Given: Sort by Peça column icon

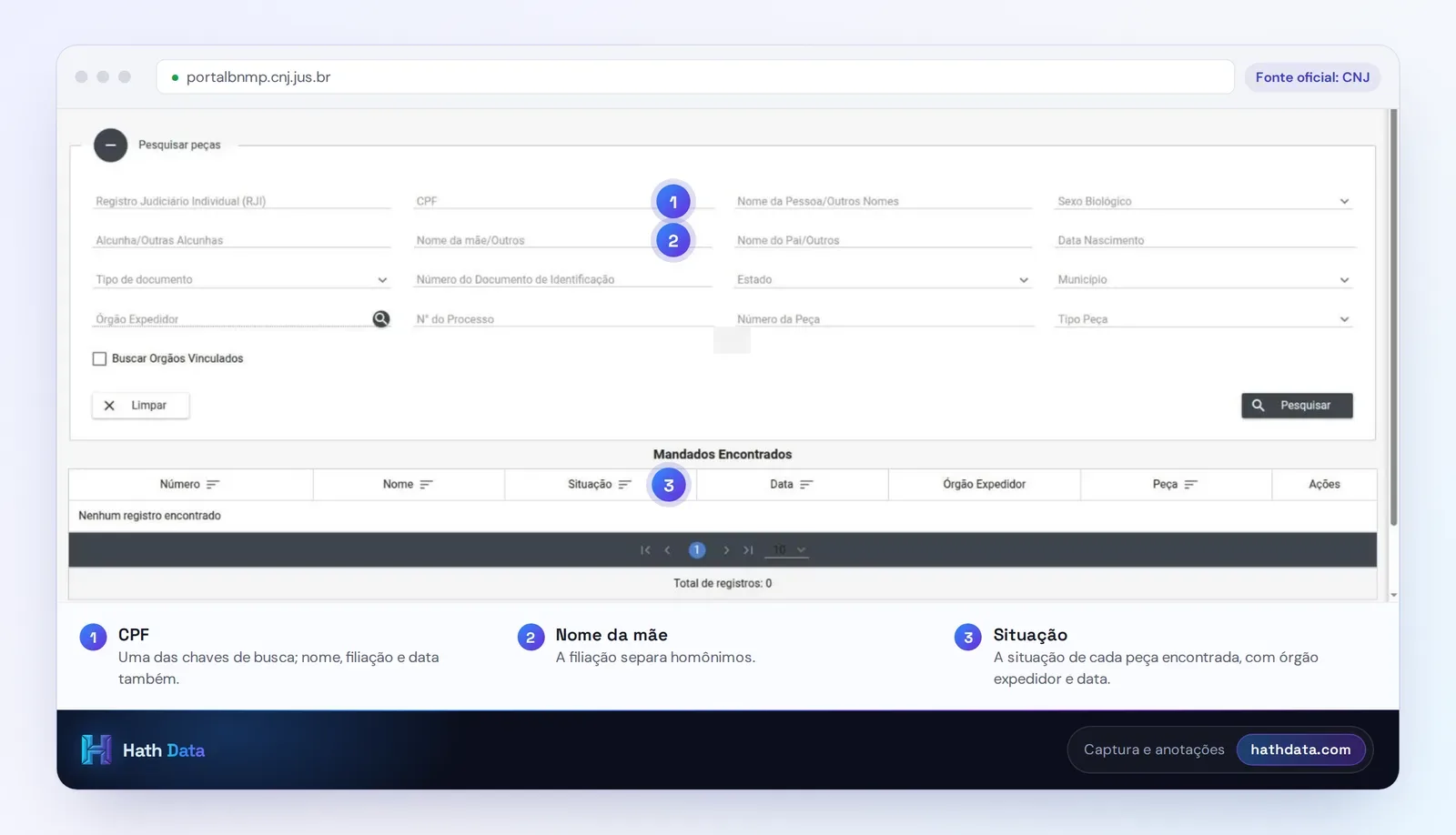Looking at the screenshot, I should click(x=1191, y=485).
